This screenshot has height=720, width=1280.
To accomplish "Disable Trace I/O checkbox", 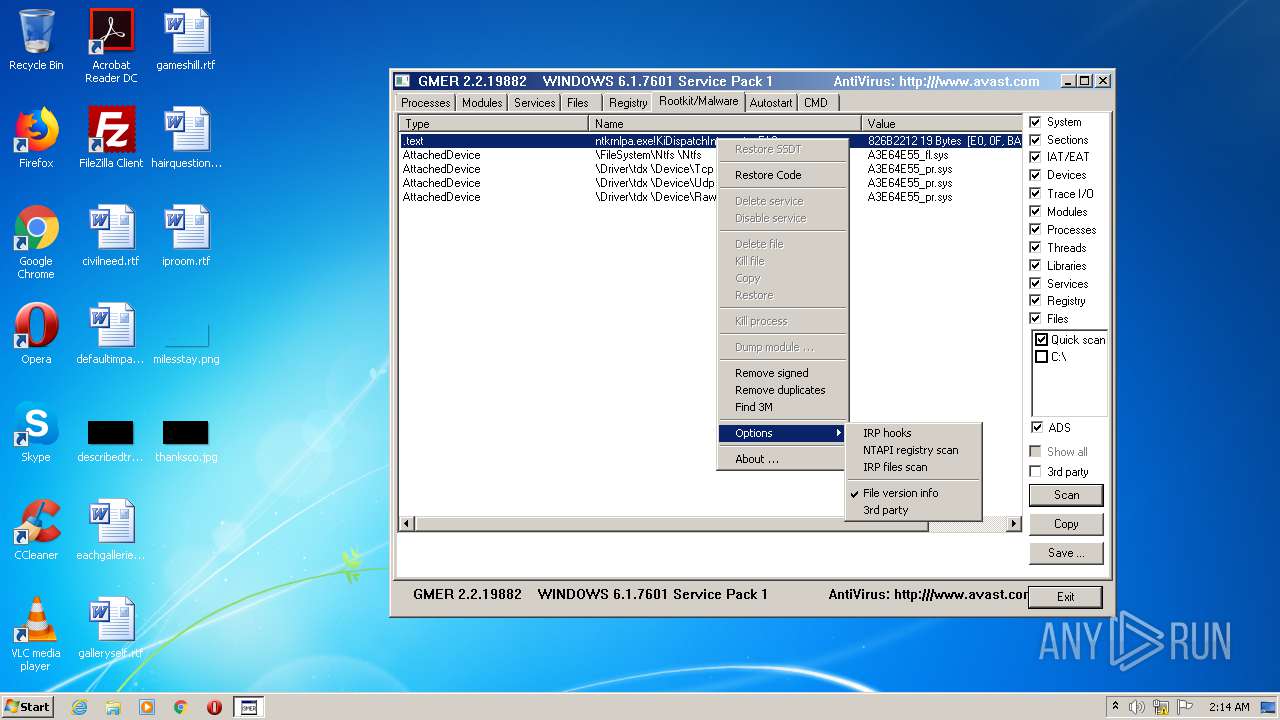I will coord(1035,194).
